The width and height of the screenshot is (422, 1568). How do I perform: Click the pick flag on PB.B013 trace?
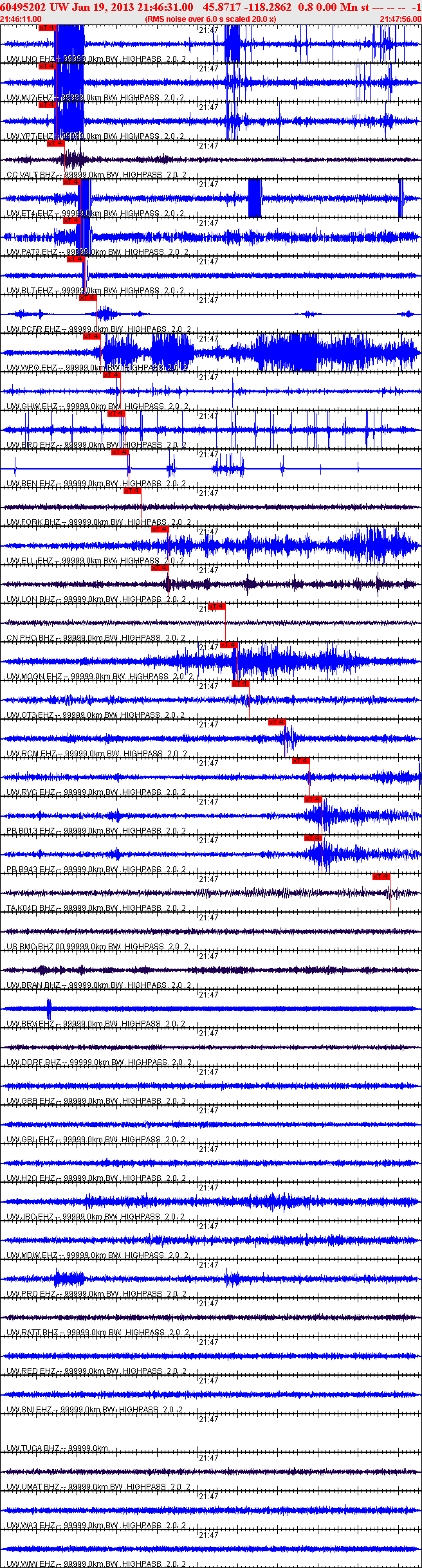pyautogui.click(x=313, y=799)
